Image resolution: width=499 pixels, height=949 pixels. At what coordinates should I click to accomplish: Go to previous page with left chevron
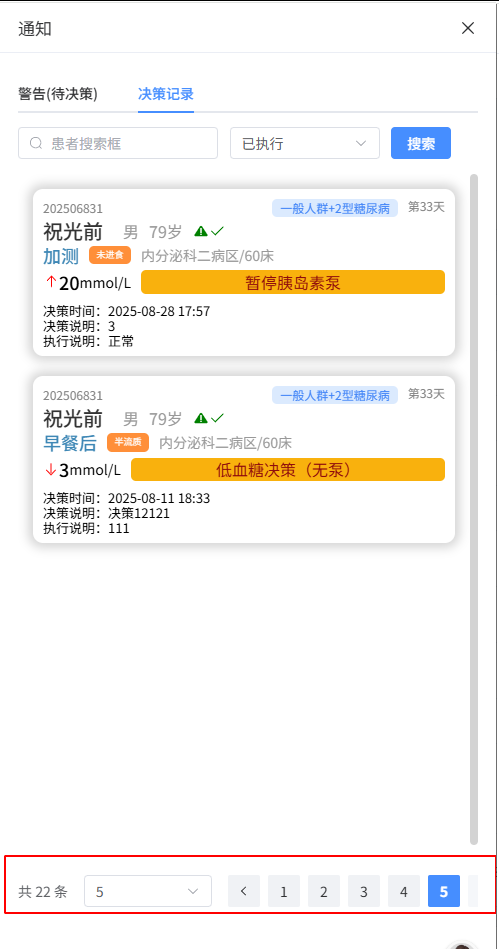point(243,891)
